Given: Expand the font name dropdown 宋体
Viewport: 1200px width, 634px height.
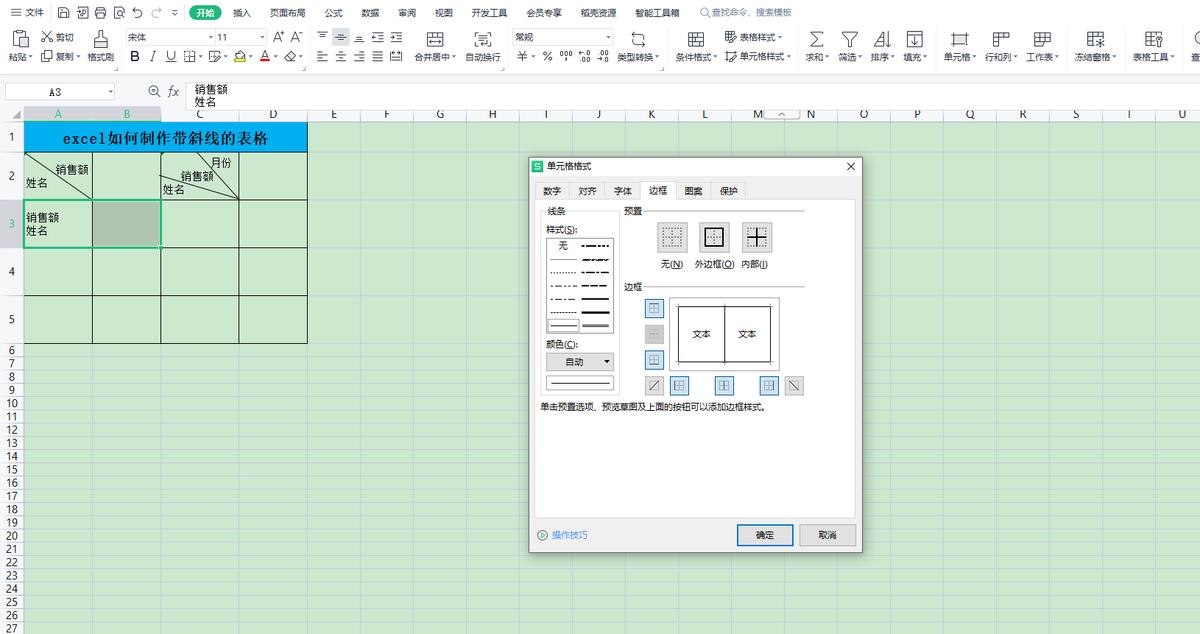Looking at the screenshot, I should point(211,37).
